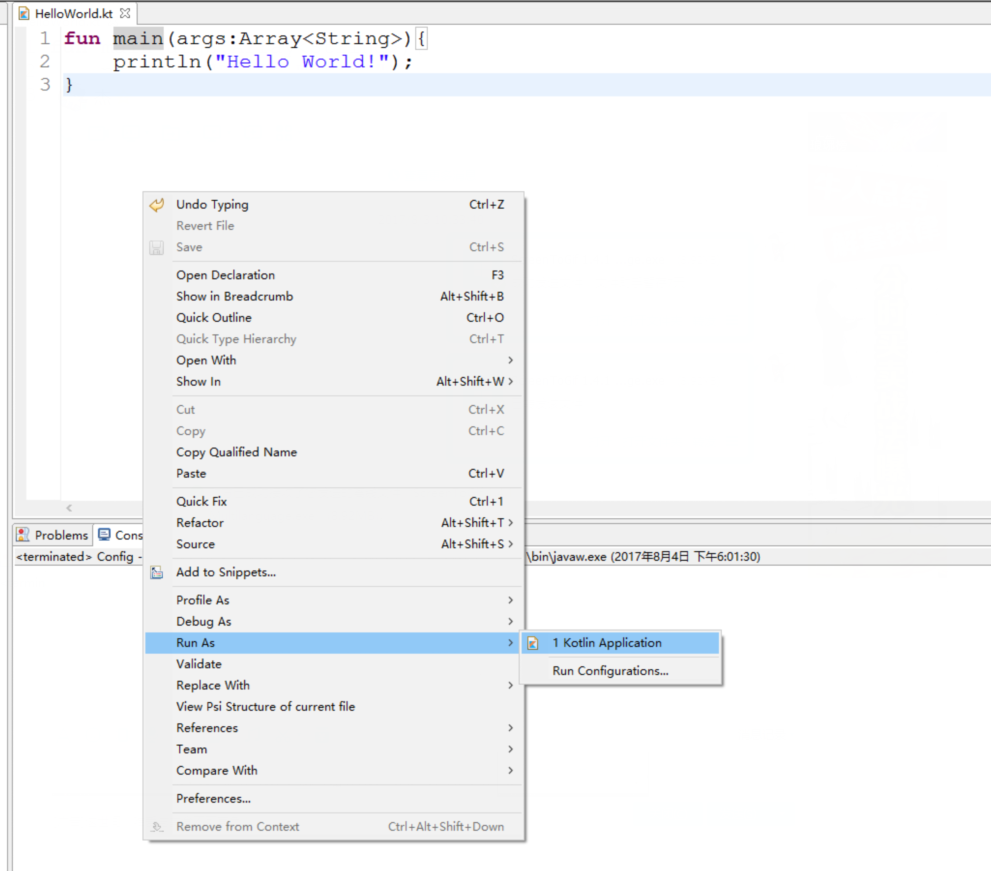Open the Refactor menu entry
This screenshot has height=871, width=991.
pyautogui.click(x=334, y=523)
